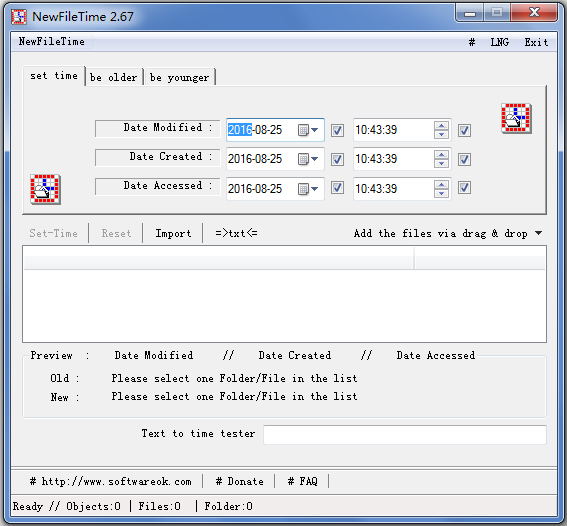Click the Set-Time button

click(x=54, y=233)
